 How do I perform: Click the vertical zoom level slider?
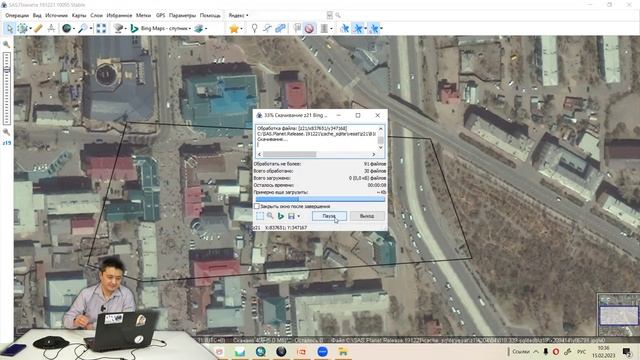(7, 88)
